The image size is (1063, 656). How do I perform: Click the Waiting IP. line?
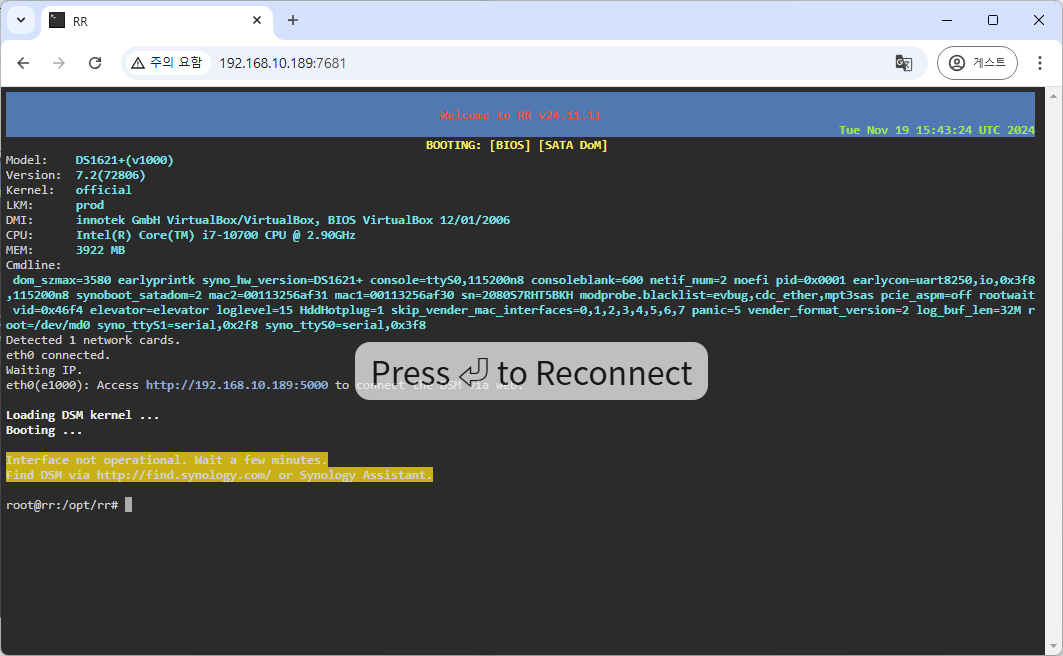pos(44,369)
